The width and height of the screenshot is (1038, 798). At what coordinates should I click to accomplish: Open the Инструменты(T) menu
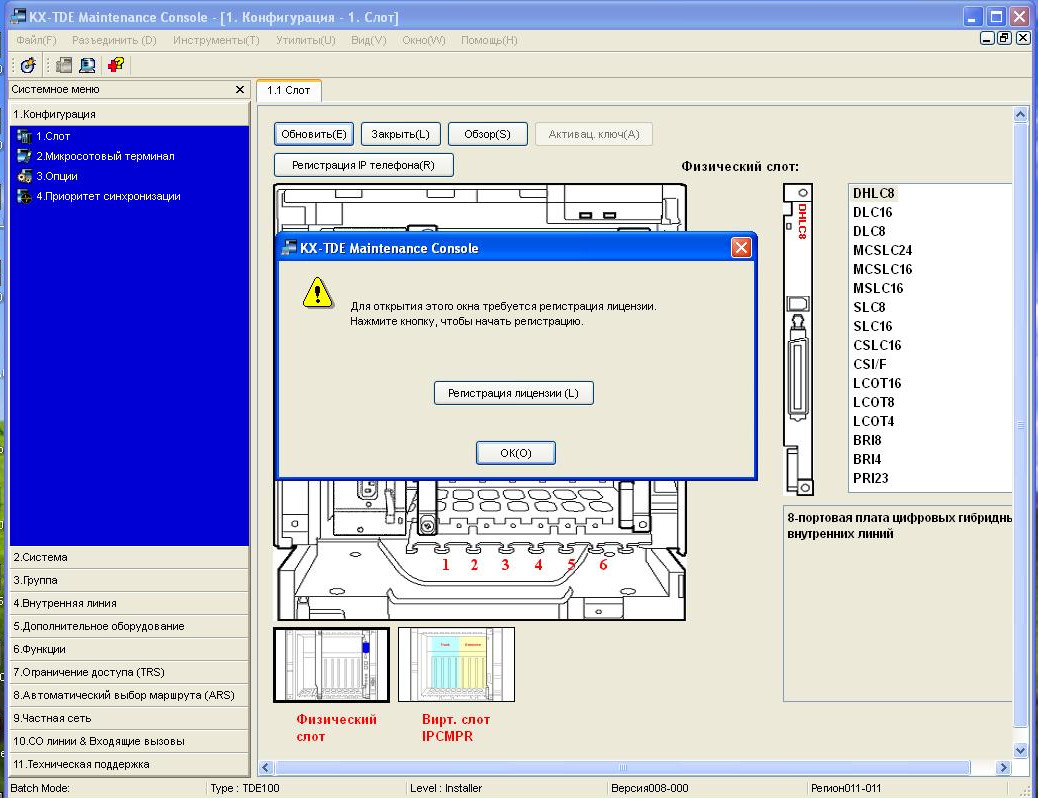coord(216,40)
